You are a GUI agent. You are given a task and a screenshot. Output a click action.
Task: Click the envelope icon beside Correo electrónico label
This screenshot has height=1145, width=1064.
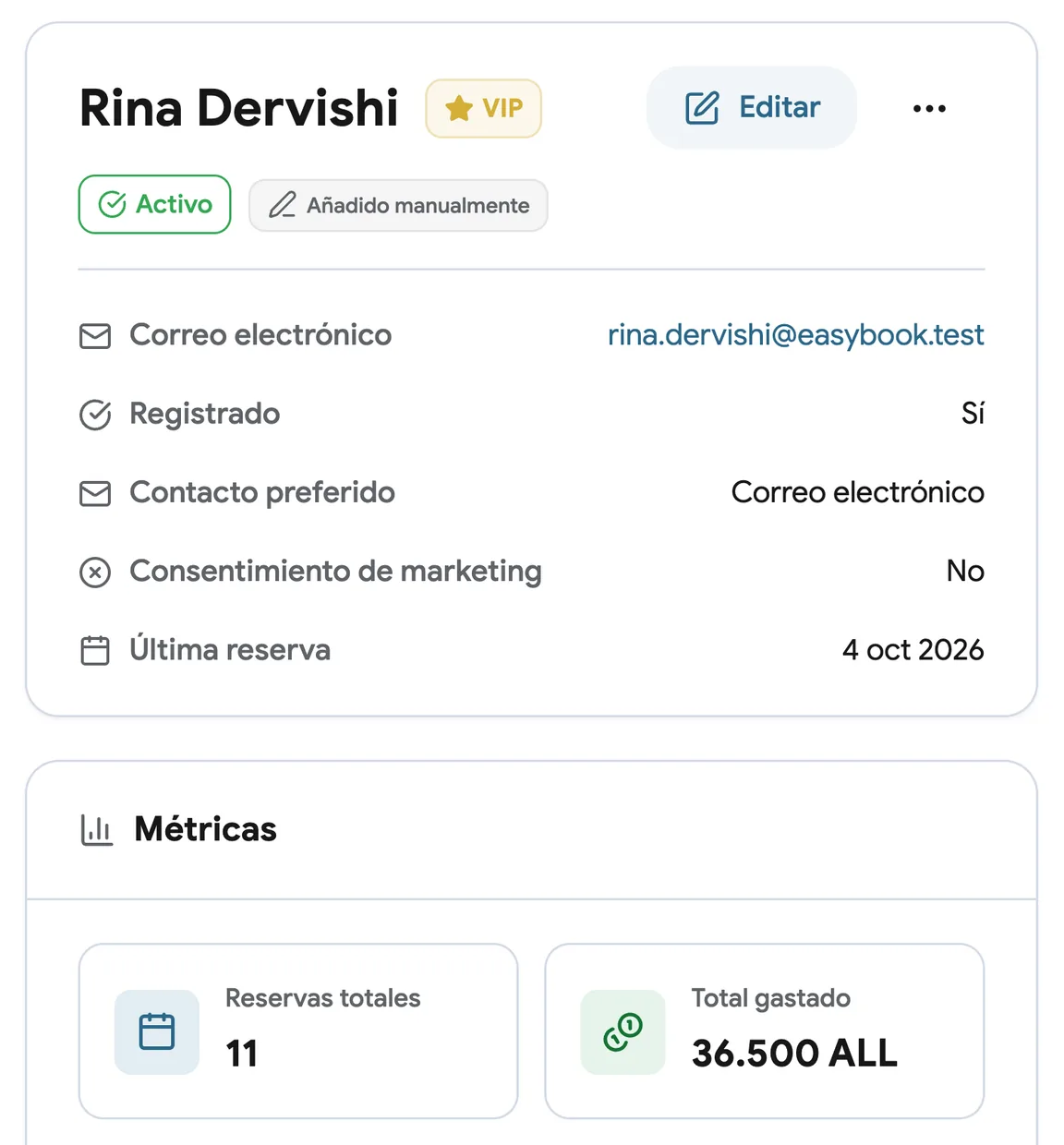(x=95, y=336)
